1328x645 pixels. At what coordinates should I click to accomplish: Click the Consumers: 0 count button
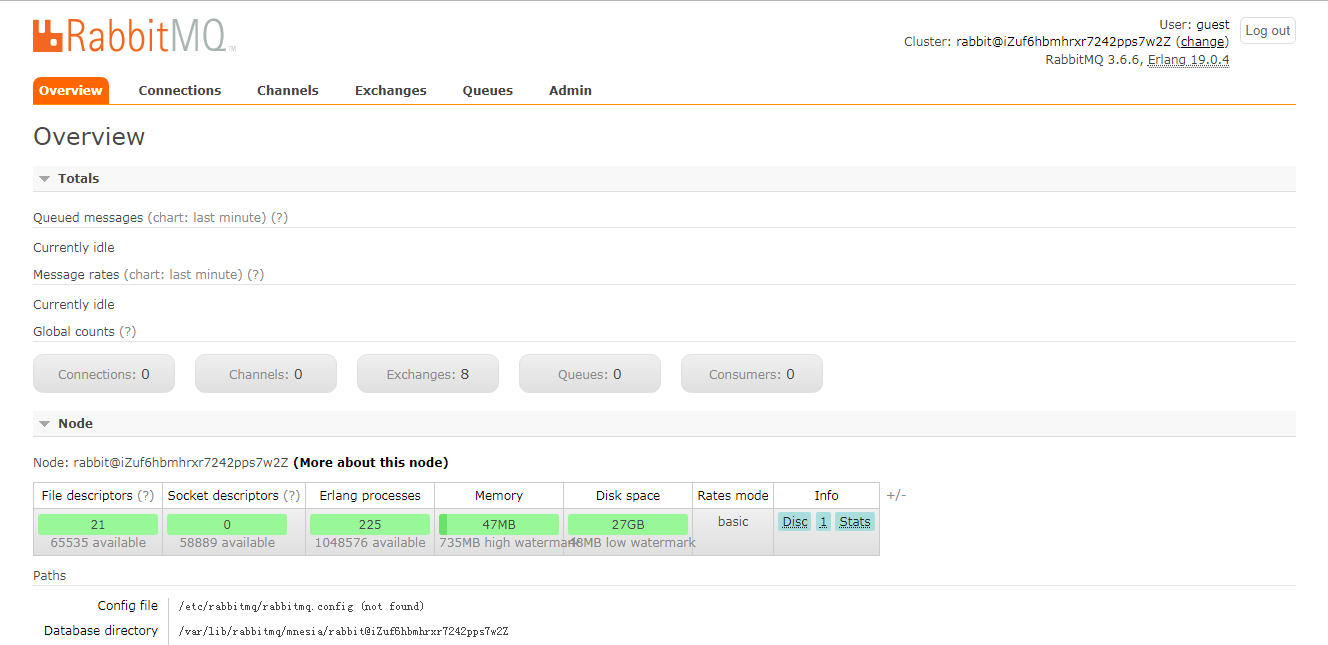(752, 374)
